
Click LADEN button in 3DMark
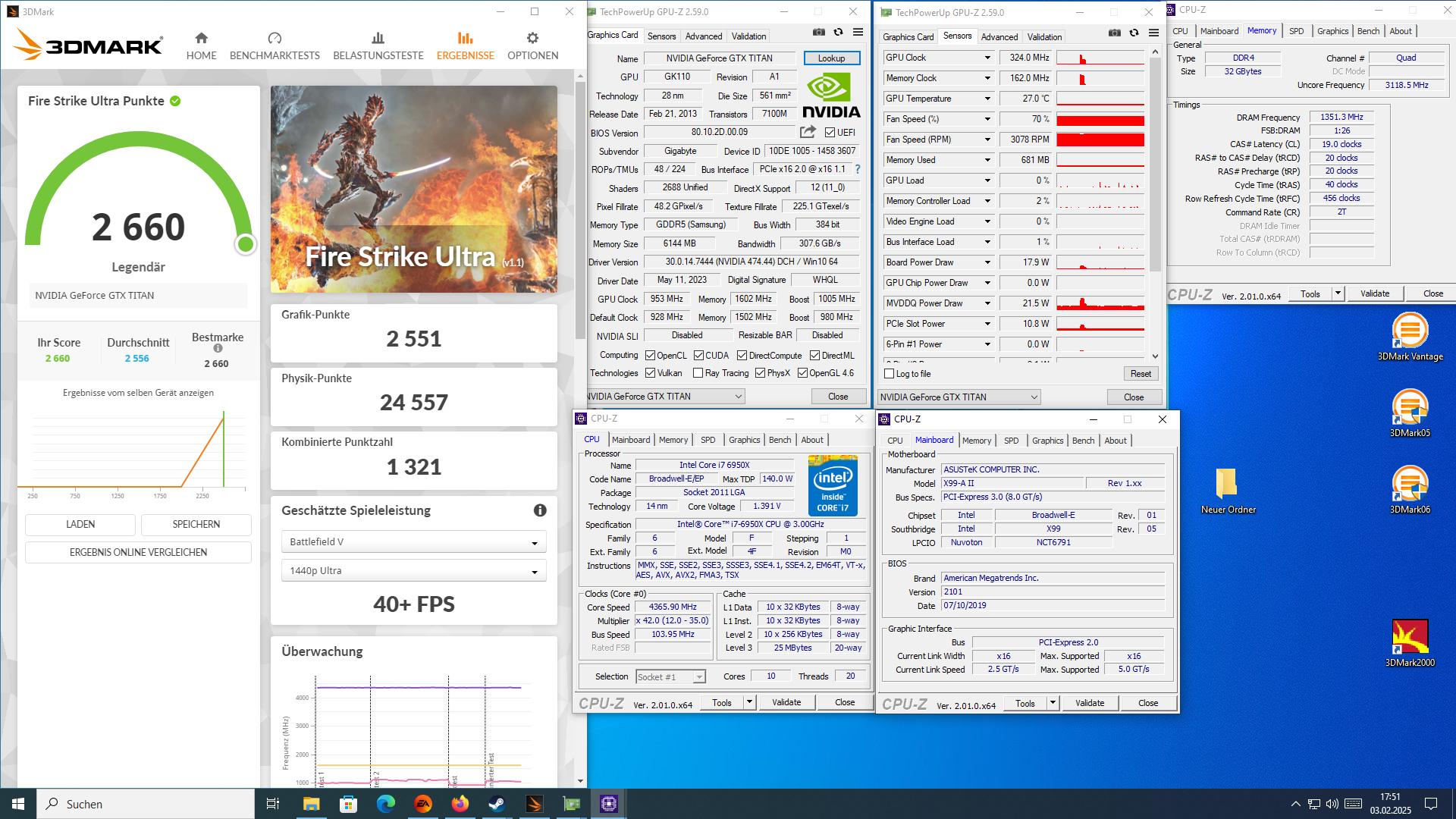(x=80, y=524)
